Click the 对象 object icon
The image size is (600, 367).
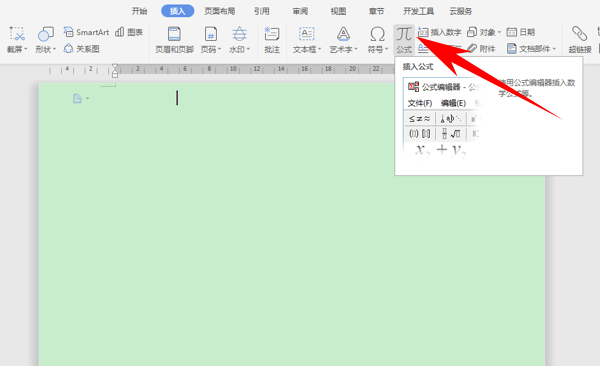coord(472,32)
